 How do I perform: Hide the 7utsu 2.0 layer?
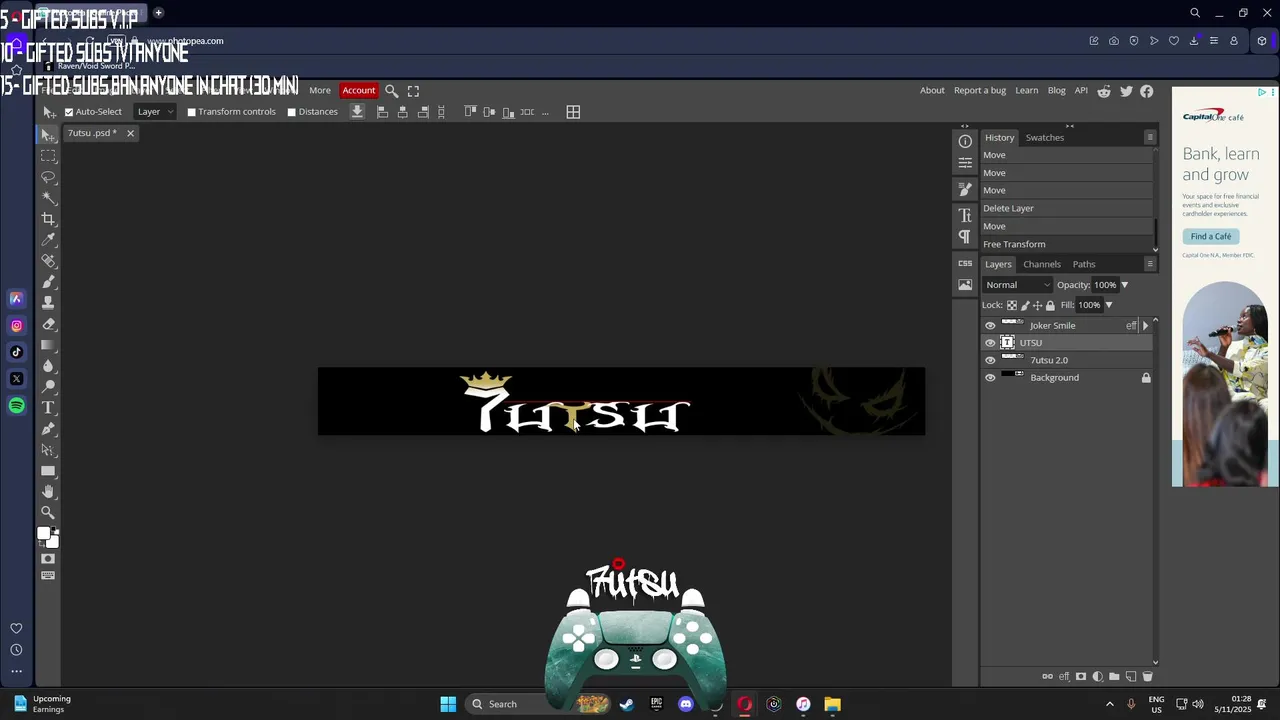(990, 360)
